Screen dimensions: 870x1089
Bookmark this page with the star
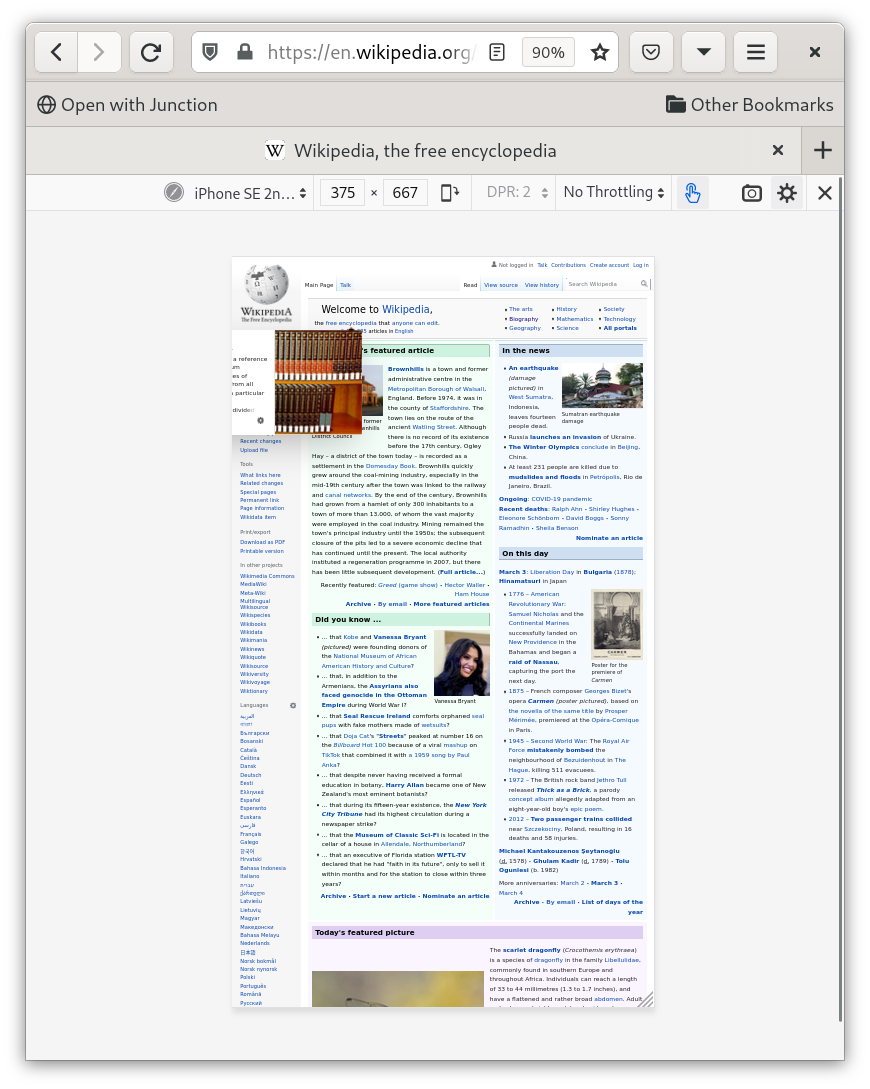pos(599,52)
